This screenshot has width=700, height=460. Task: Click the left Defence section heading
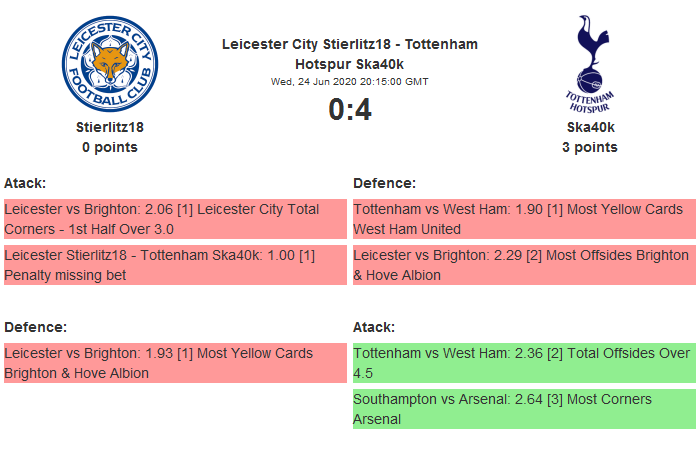(35, 327)
